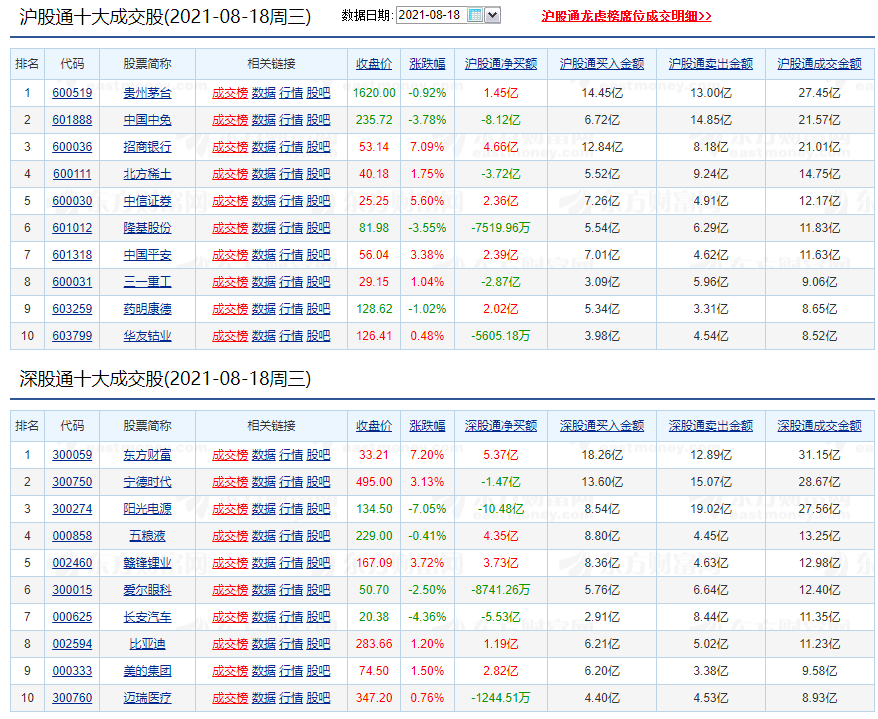The height and width of the screenshot is (719, 878).
Task: Open stock code 603799 link
Action: pos(72,336)
